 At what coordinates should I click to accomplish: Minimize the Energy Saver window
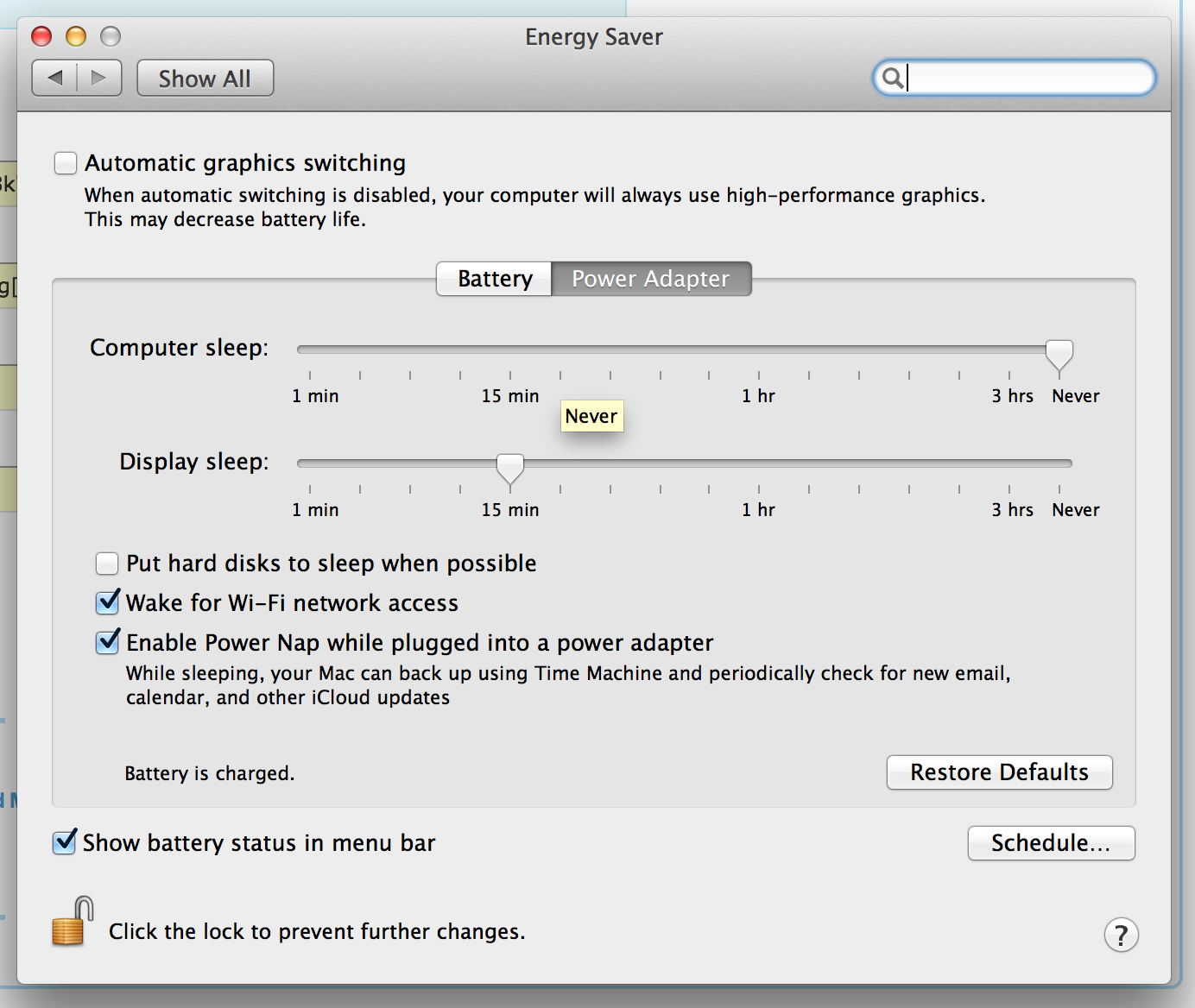(x=76, y=36)
